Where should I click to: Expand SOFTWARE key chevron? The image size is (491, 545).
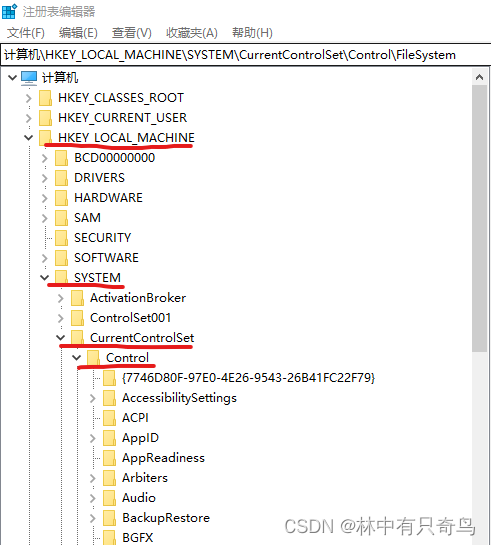(44, 258)
